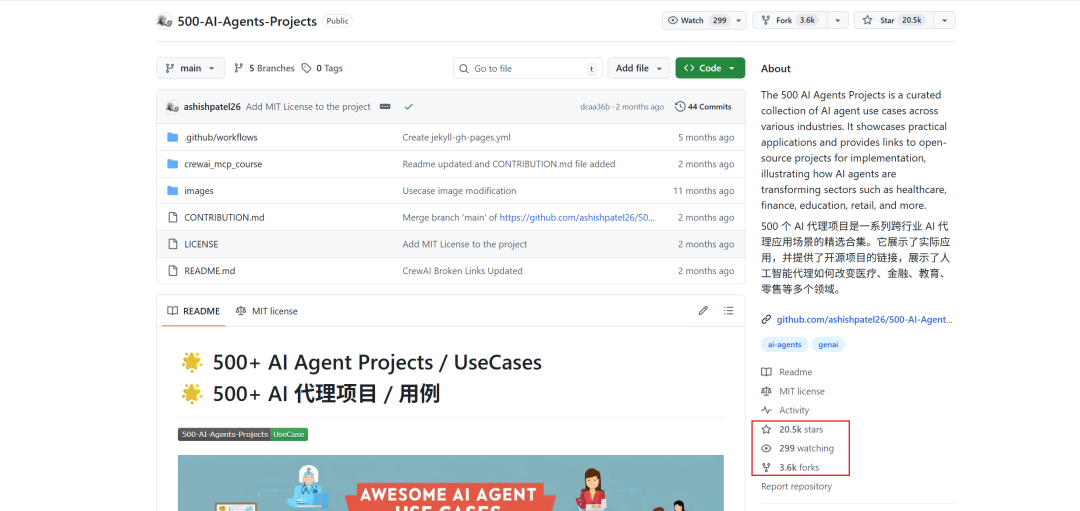Open the Activity link in sidebar
This screenshot has height=511, width=1080.
tap(785, 410)
